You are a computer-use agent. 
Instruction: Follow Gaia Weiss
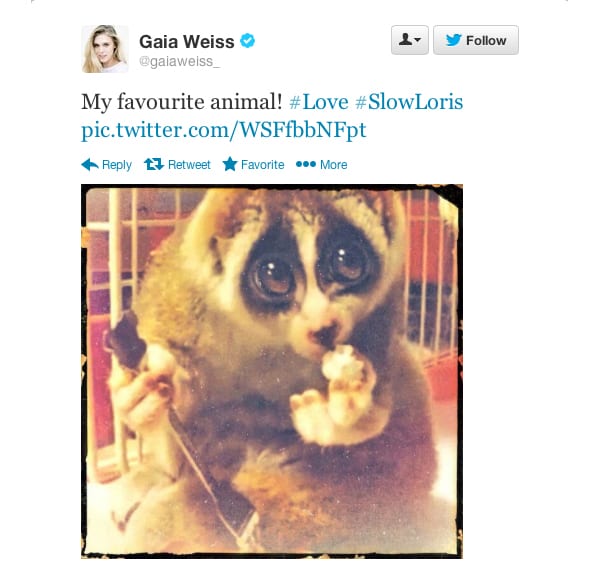[476, 40]
